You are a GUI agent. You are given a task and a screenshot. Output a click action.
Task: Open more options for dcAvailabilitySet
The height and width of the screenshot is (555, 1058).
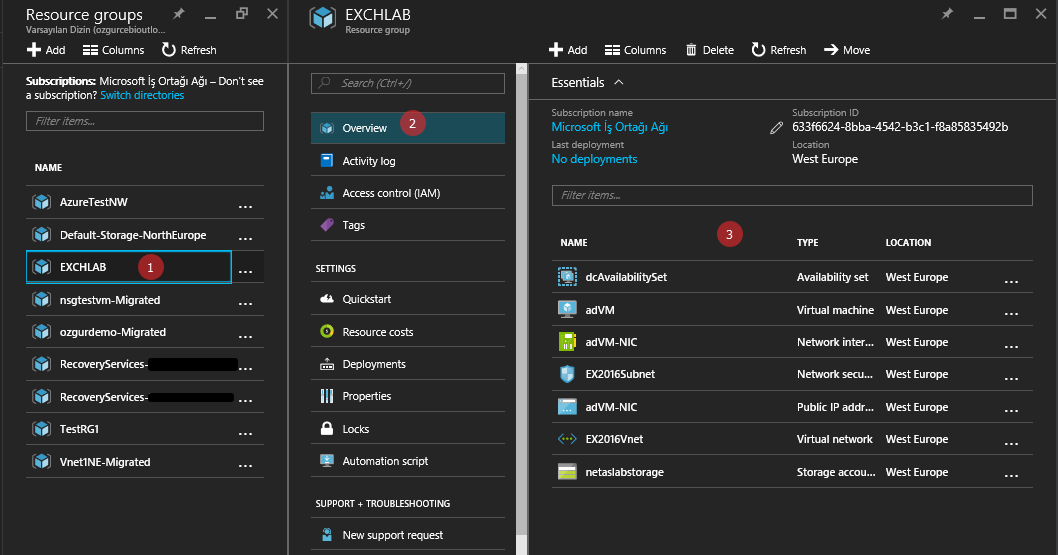click(1011, 281)
